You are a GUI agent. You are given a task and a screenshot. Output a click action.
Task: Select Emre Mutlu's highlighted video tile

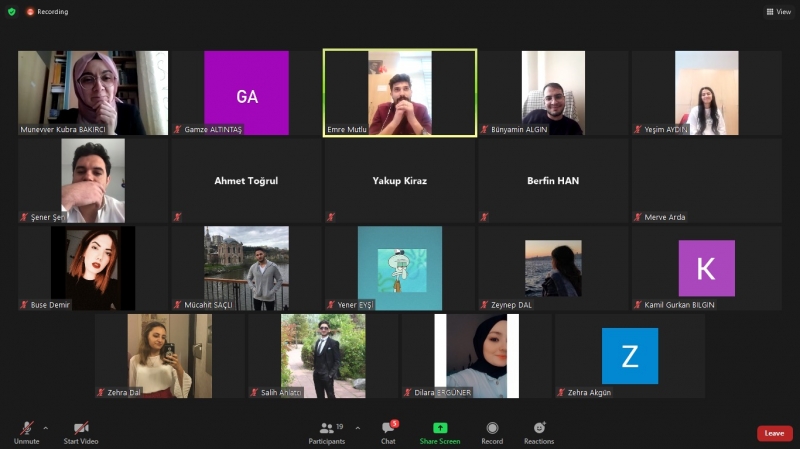399,92
